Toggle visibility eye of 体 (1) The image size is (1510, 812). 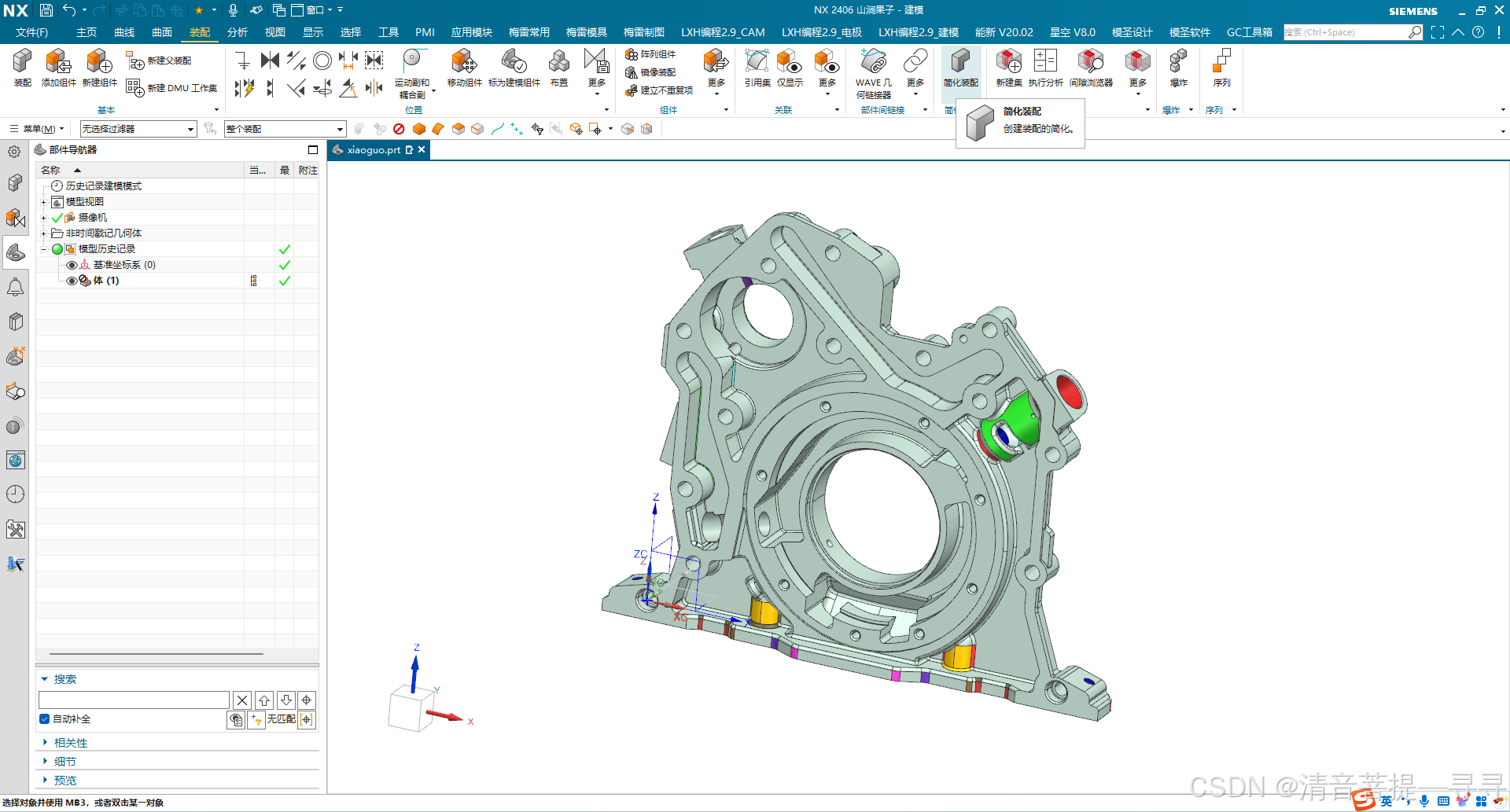coord(72,281)
